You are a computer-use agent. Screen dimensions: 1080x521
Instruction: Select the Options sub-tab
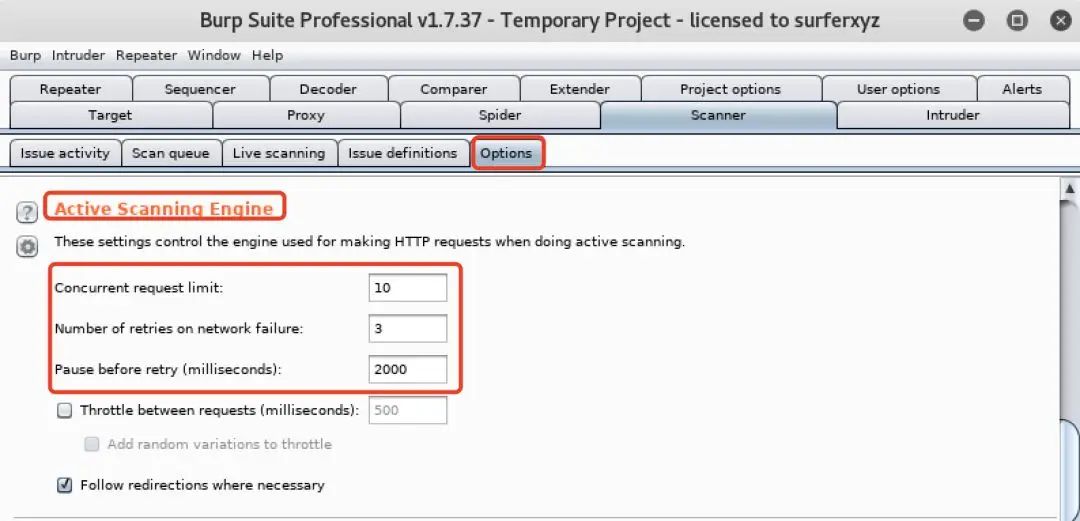tap(506, 153)
